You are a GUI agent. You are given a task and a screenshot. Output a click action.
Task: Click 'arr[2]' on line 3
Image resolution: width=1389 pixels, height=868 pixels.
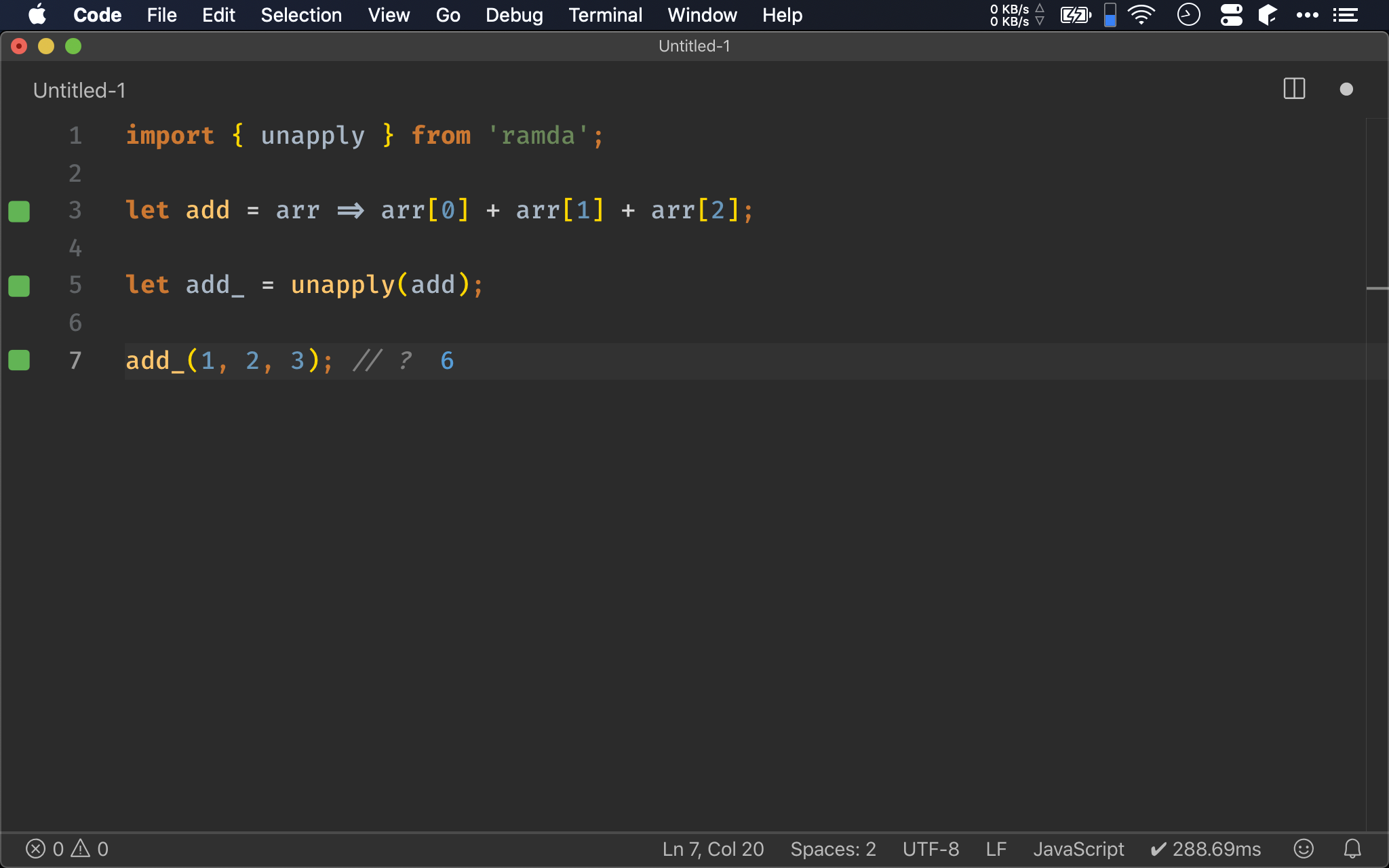(695, 210)
